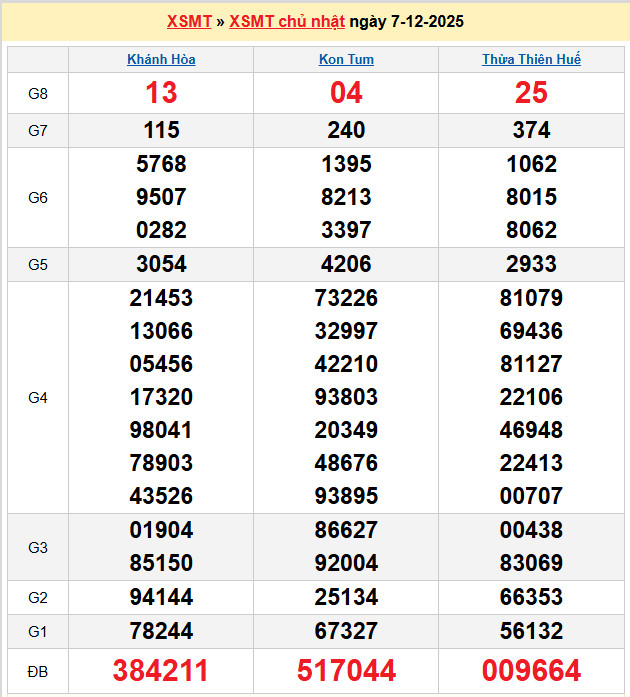Select the G8 result 13 for Khánh Hòa
Image resolution: width=630 pixels, height=697 pixels.
pyautogui.click(x=161, y=93)
